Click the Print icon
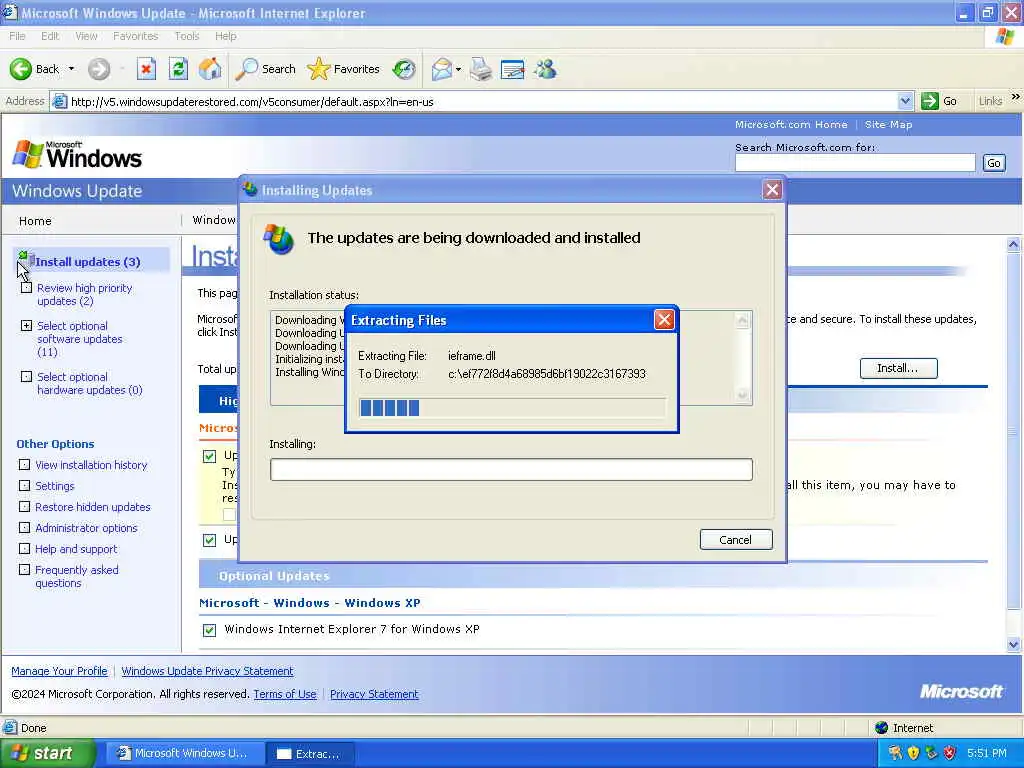 pyautogui.click(x=481, y=69)
